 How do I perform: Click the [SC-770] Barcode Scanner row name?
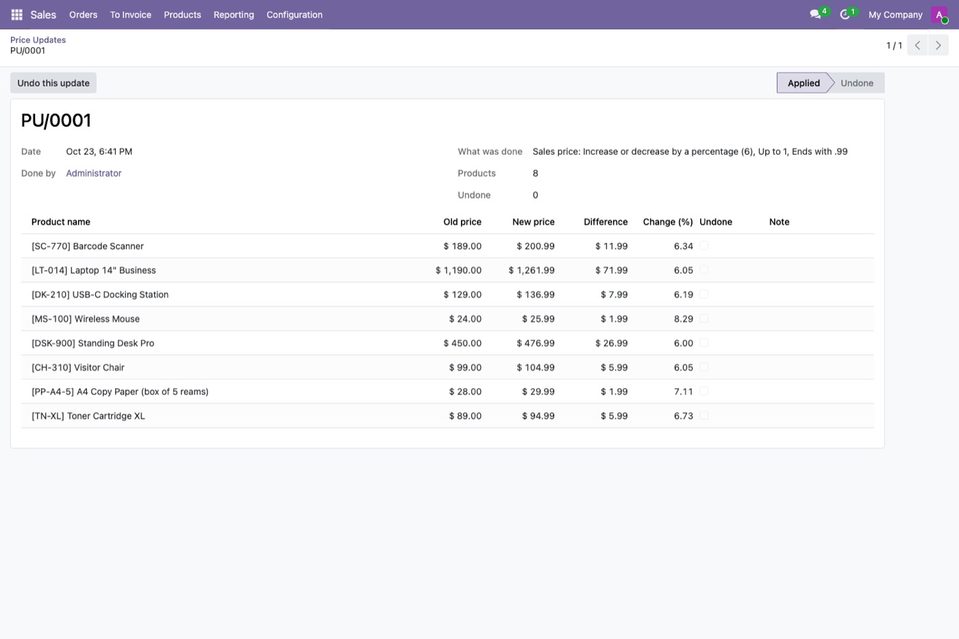[x=87, y=246]
